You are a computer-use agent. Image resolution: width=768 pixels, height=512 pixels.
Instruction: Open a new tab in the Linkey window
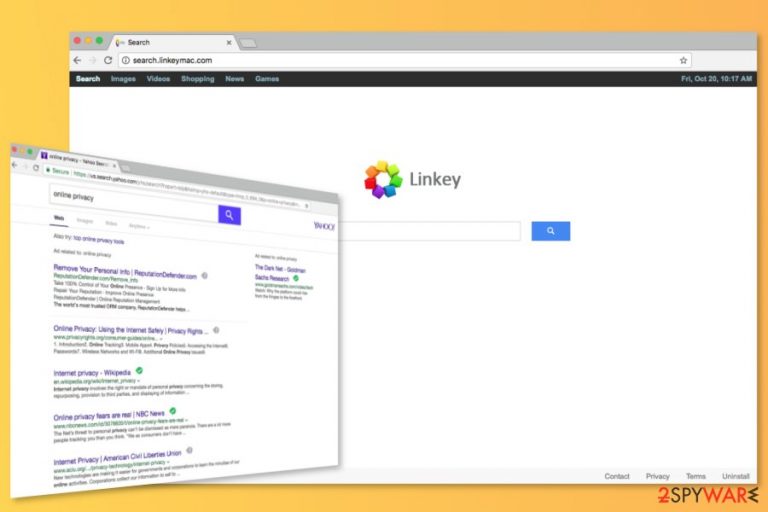(x=248, y=44)
